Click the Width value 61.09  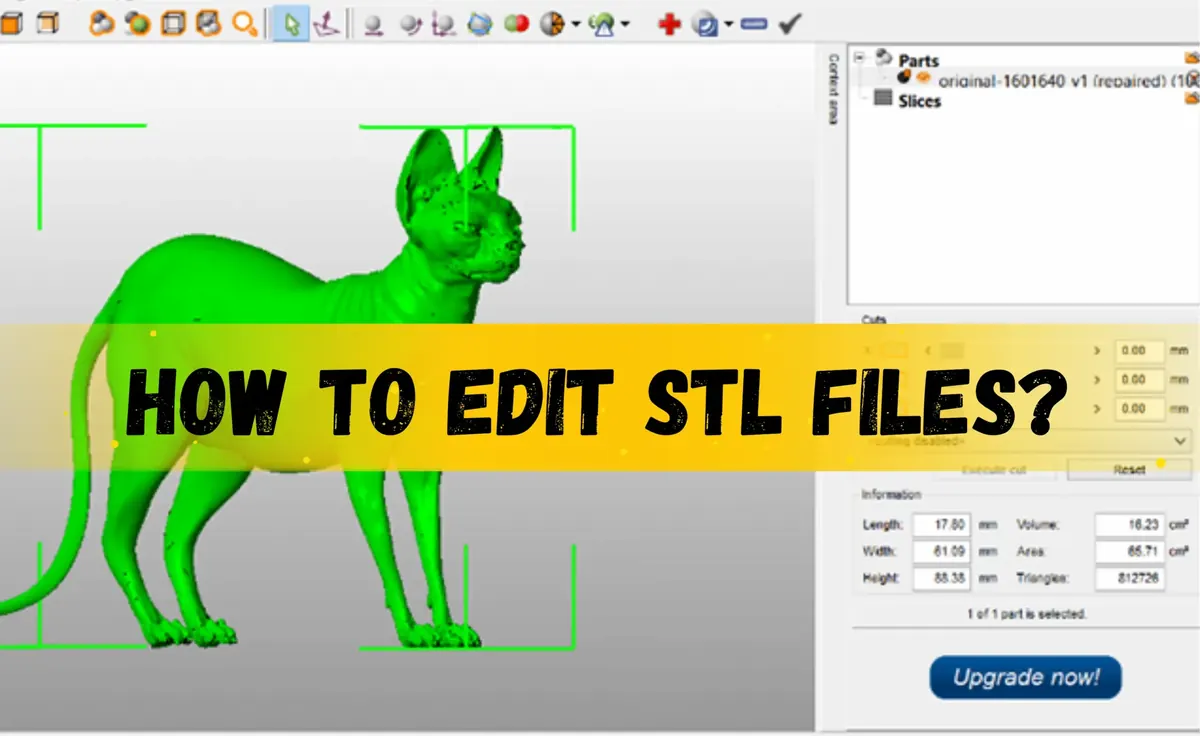point(941,551)
